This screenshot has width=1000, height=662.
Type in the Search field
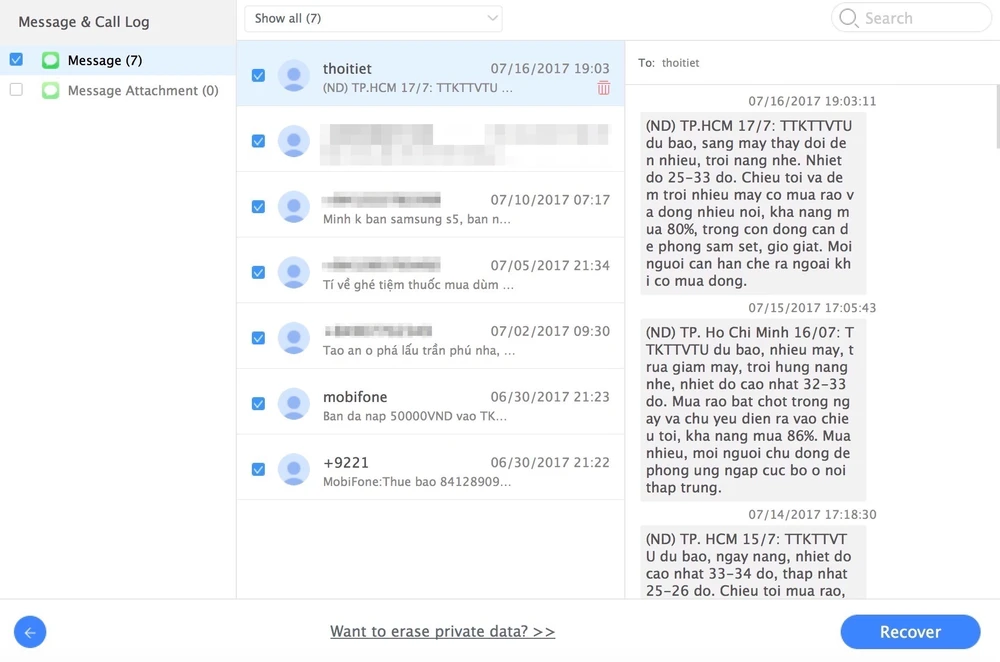(920, 18)
